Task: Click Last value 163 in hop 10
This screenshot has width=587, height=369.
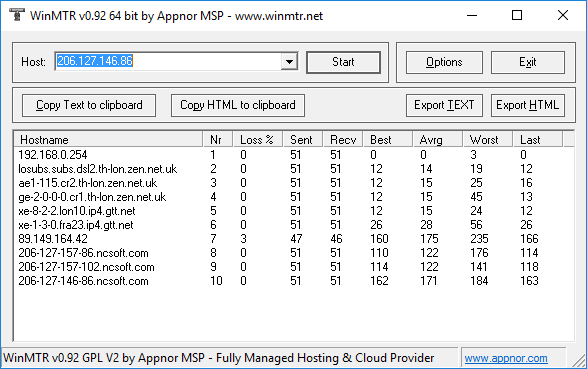Action: coord(529,281)
